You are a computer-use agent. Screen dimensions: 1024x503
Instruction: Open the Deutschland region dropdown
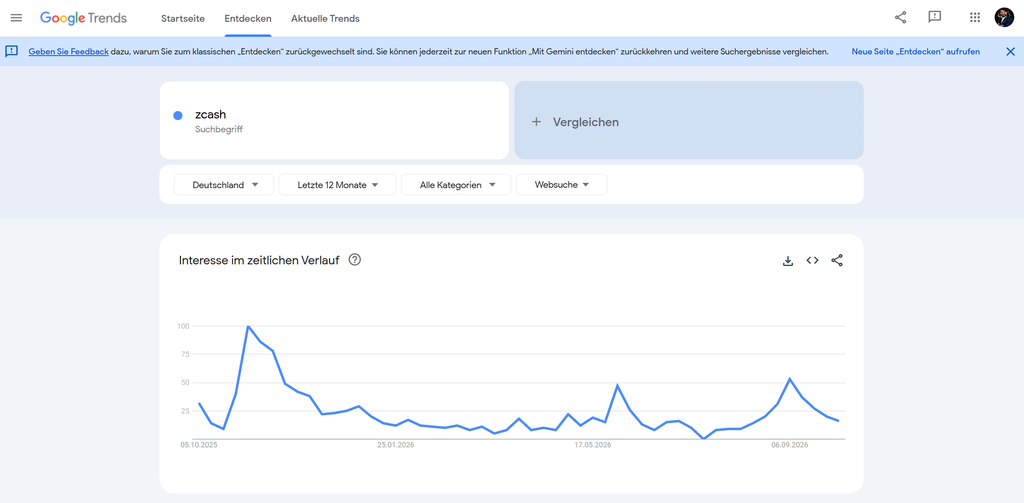point(225,185)
